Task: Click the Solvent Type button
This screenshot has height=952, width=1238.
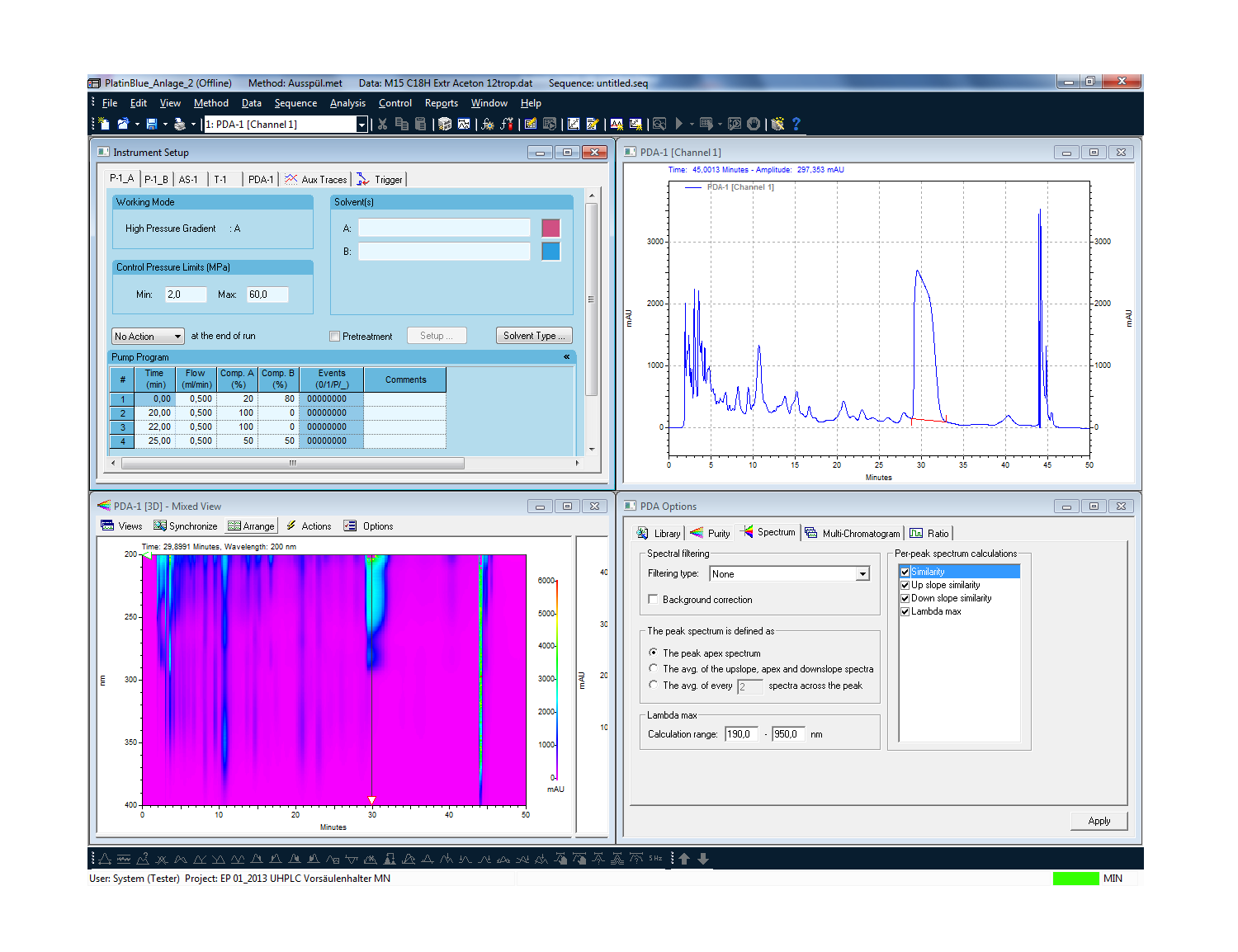Action: pyautogui.click(x=534, y=336)
